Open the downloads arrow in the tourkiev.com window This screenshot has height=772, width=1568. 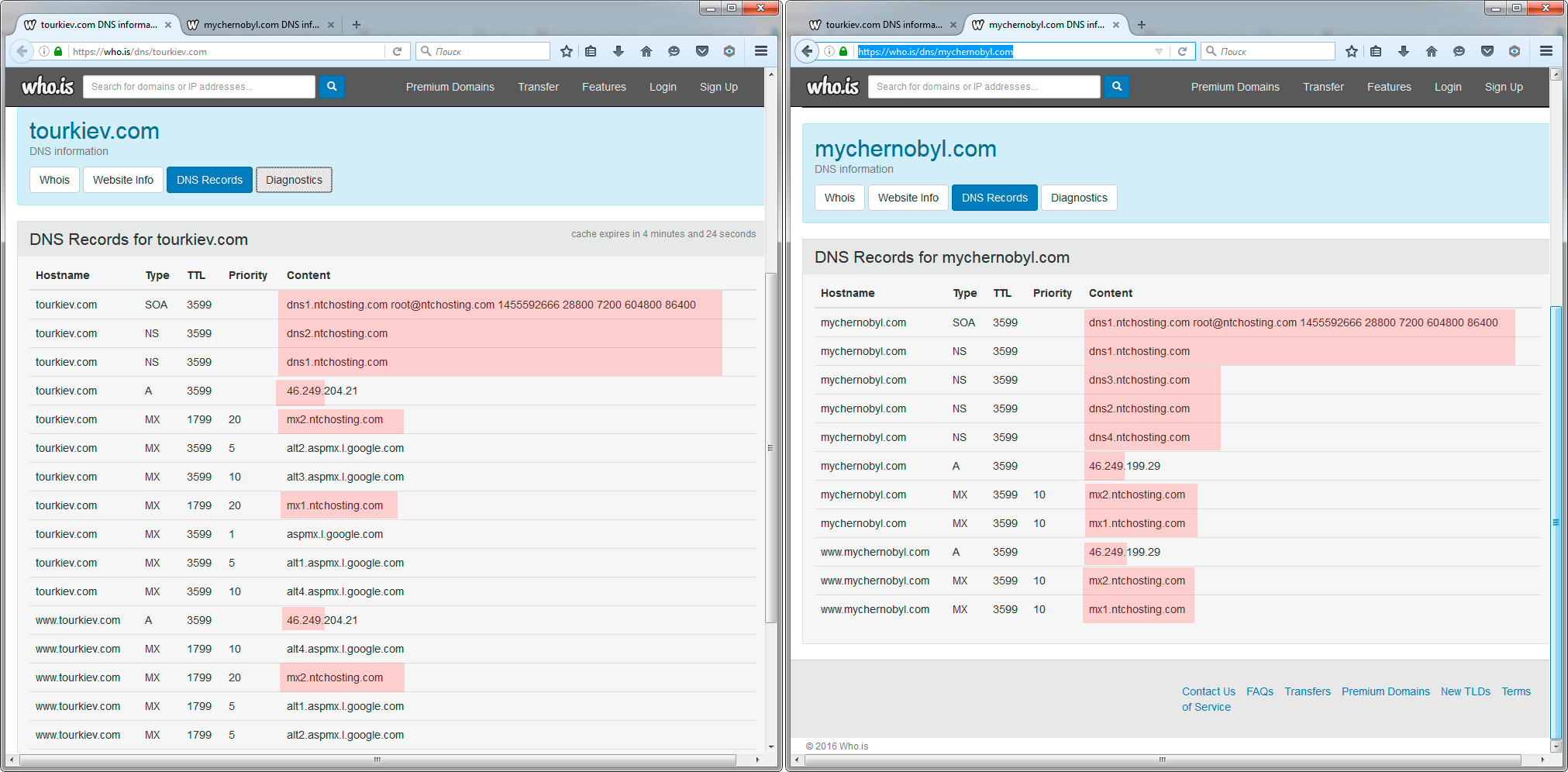click(x=619, y=51)
